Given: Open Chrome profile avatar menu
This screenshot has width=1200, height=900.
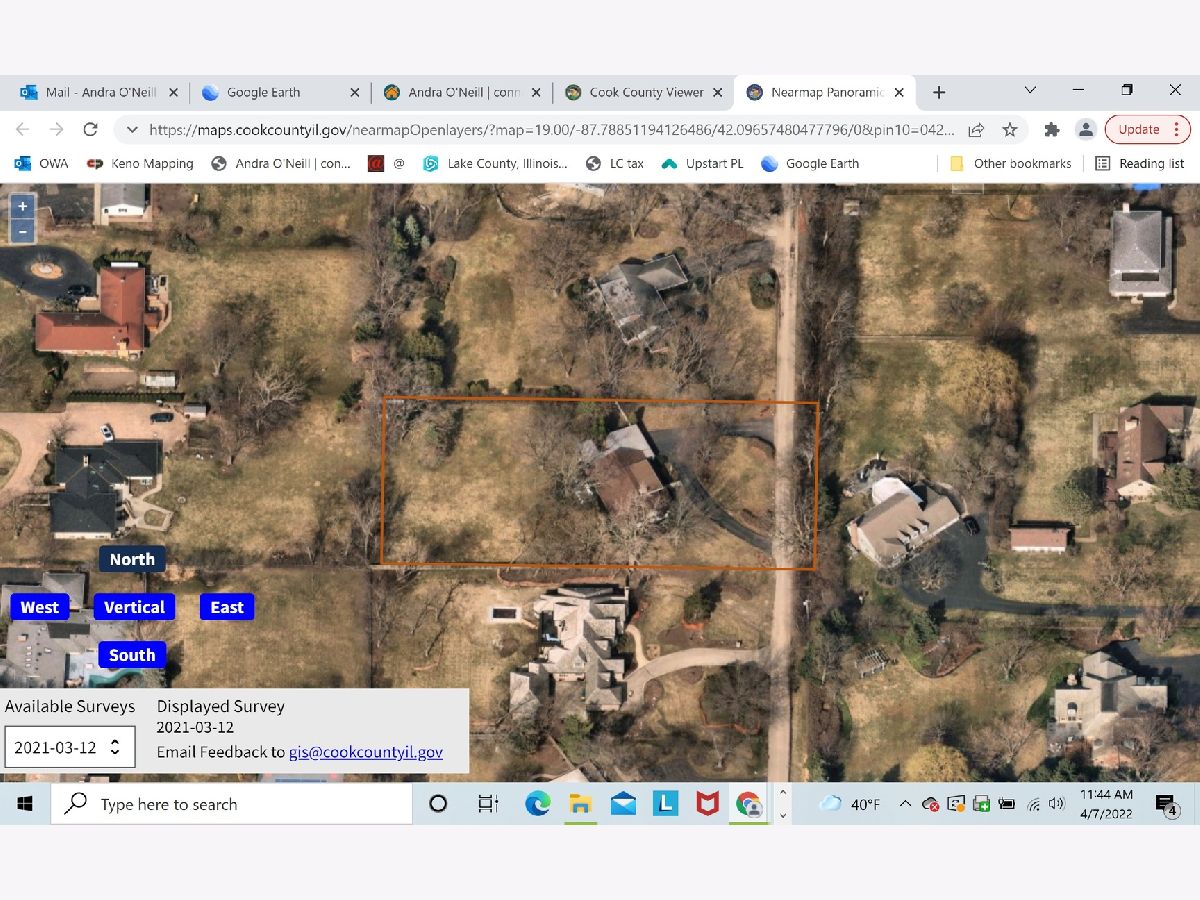Looking at the screenshot, I should pyautogui.click(x=1085, y=129).
